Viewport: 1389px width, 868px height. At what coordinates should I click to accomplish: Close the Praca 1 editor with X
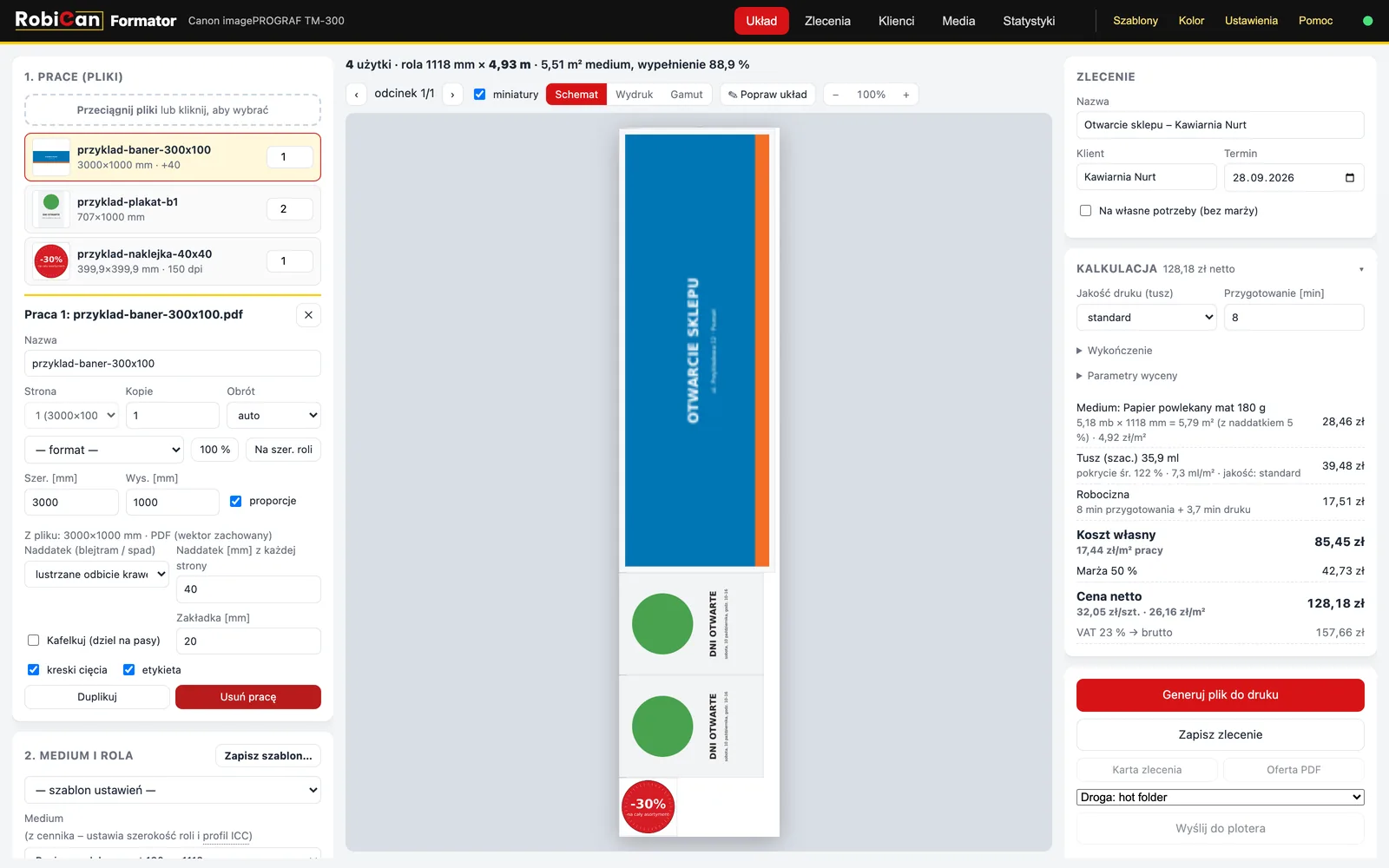coord(308,315)
